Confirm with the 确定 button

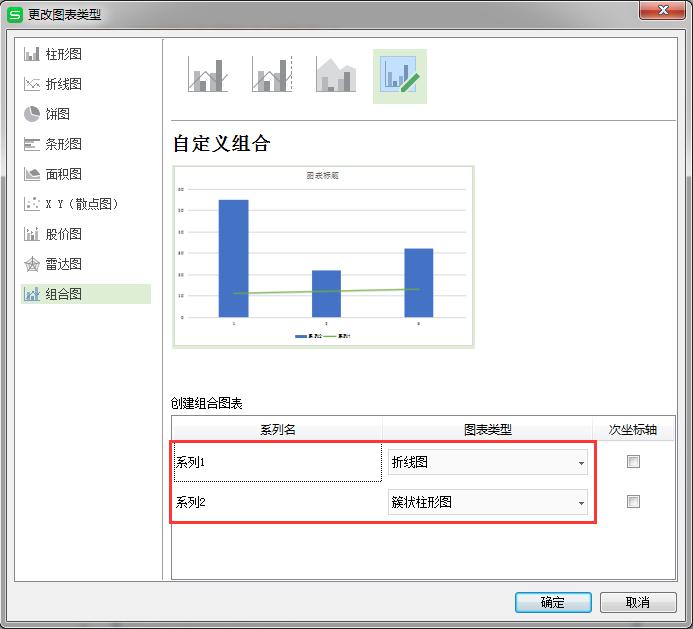pyautogui.click(x=553, y=602)
